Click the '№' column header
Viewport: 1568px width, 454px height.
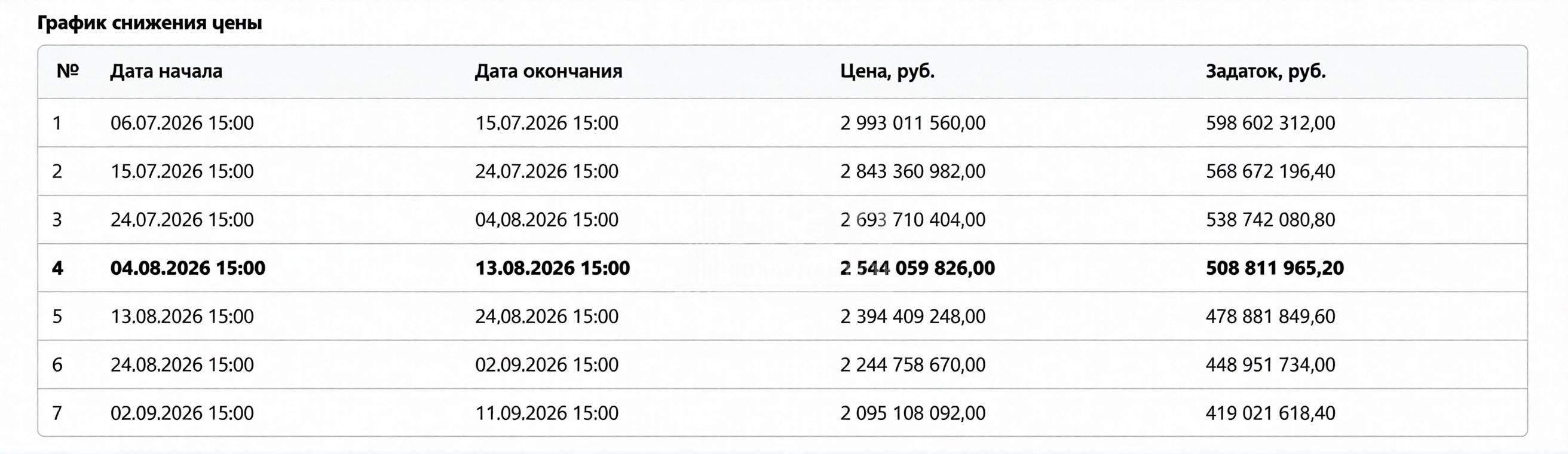pyautogui.click(x=68, y=71)
